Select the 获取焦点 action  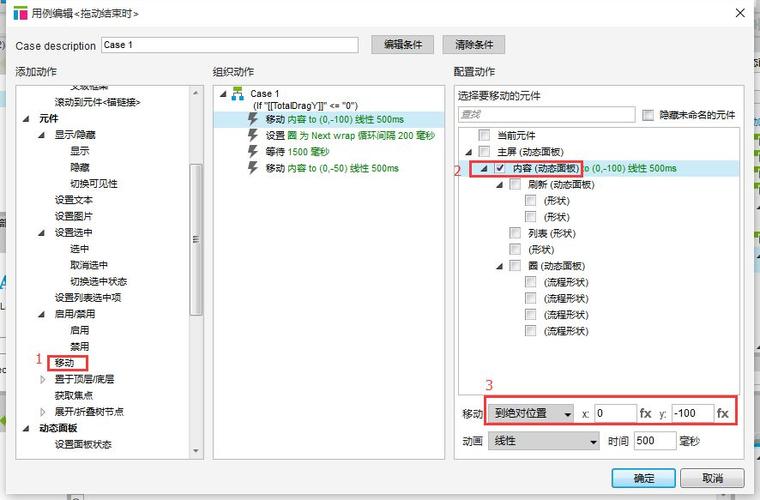click(x=73, y=395)
